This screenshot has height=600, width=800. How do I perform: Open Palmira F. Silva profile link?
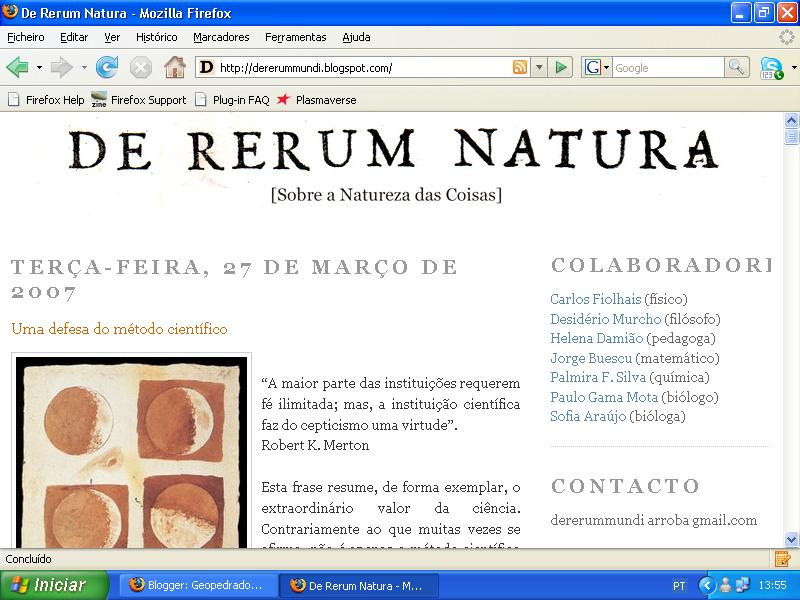pos(598,377)
